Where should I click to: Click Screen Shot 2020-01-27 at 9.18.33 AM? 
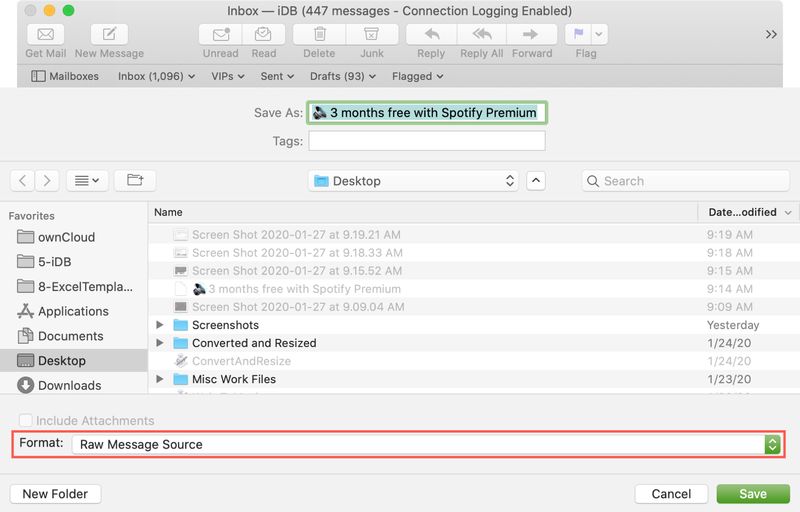click(x=473, y=252)
